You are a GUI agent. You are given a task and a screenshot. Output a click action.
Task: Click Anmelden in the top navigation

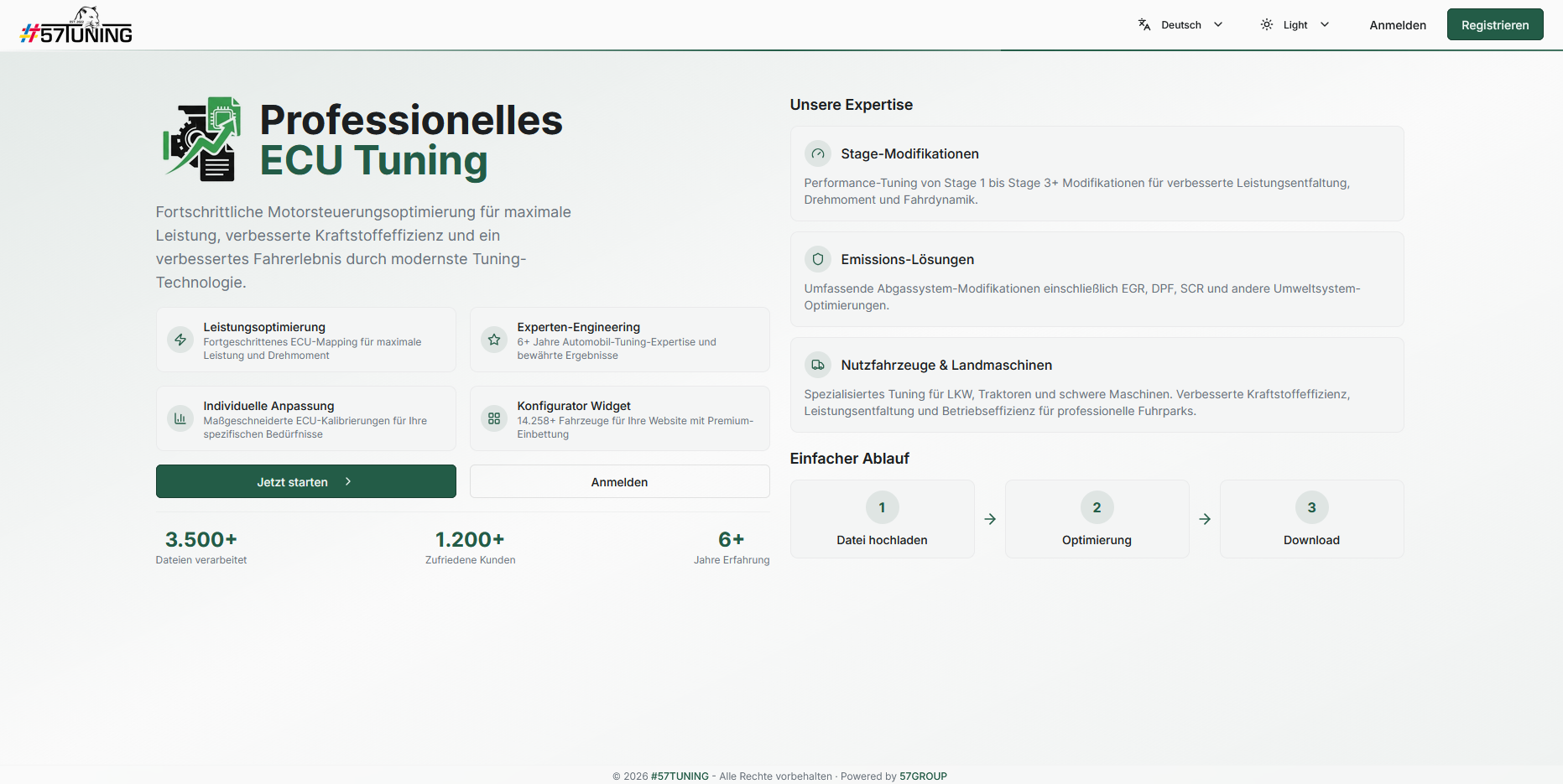(x=1398, y=25)
